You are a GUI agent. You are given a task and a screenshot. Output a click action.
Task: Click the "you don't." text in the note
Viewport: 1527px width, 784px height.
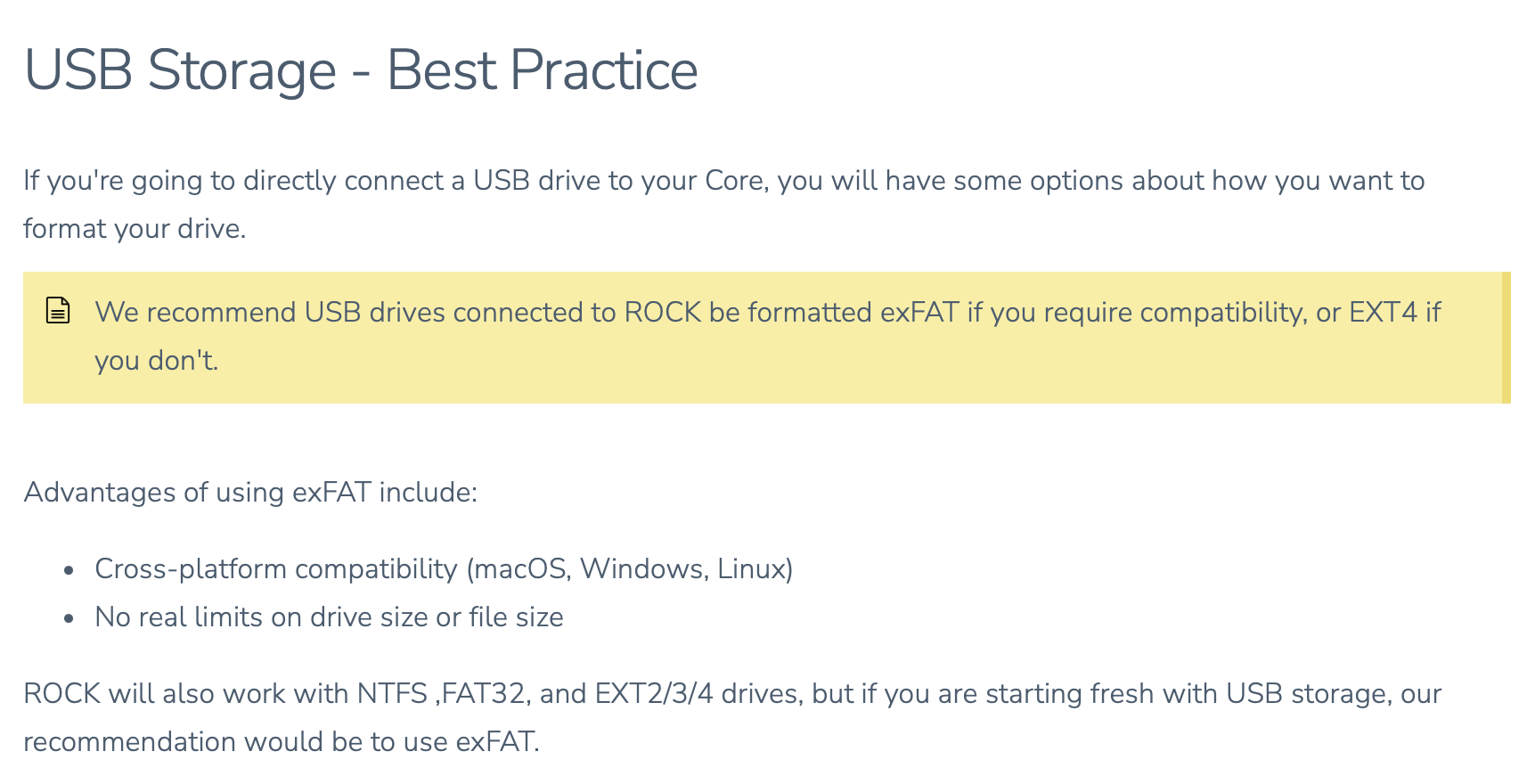(157, 361)
